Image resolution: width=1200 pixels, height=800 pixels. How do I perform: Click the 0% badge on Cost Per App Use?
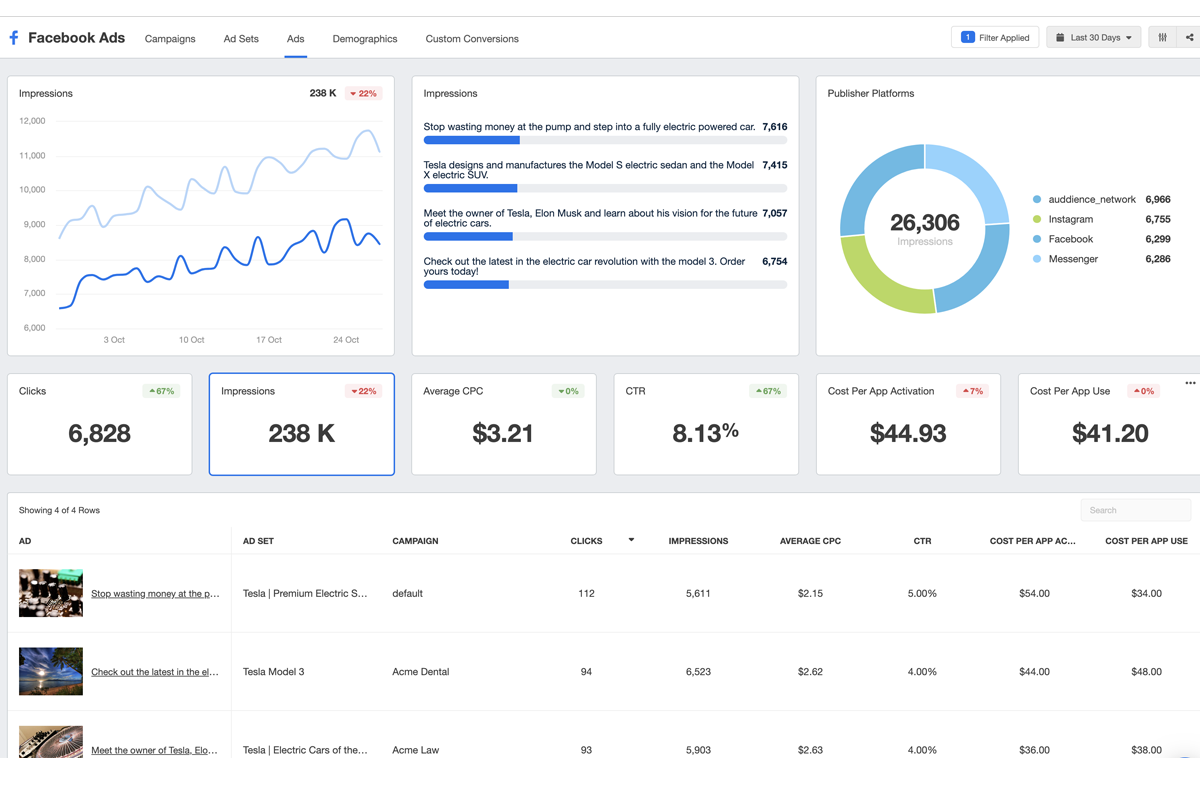coord(1143,391)
